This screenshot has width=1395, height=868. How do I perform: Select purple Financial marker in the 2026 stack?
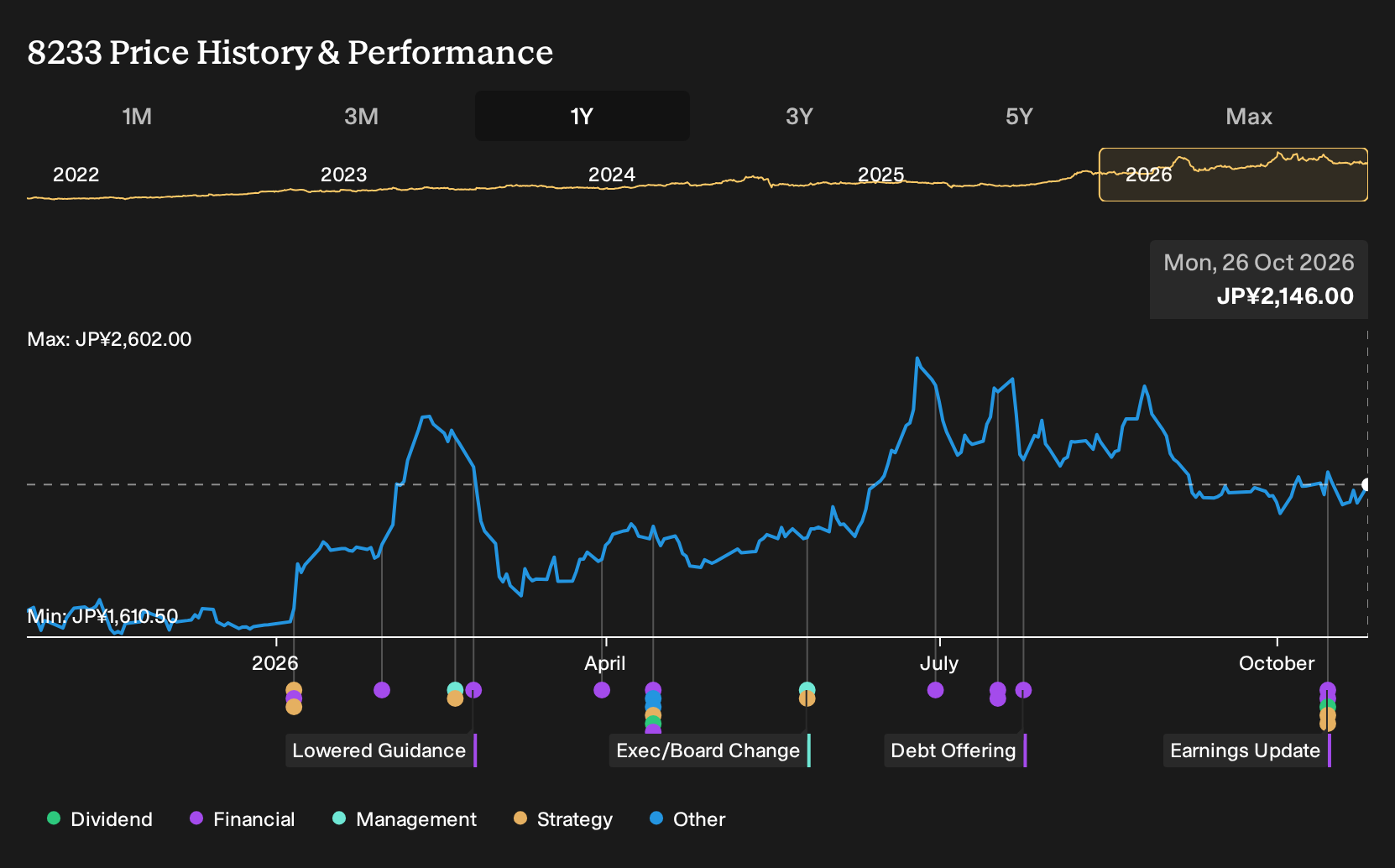[x=294, y=698]
